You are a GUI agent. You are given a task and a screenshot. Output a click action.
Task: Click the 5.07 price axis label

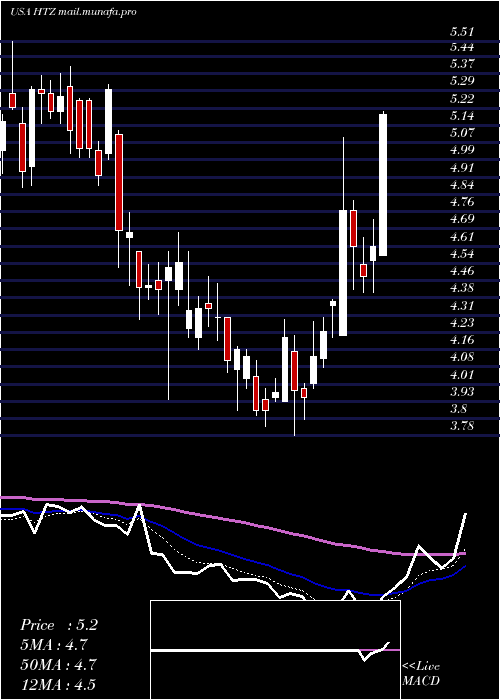pyautogui.click(x=461, y=133)
